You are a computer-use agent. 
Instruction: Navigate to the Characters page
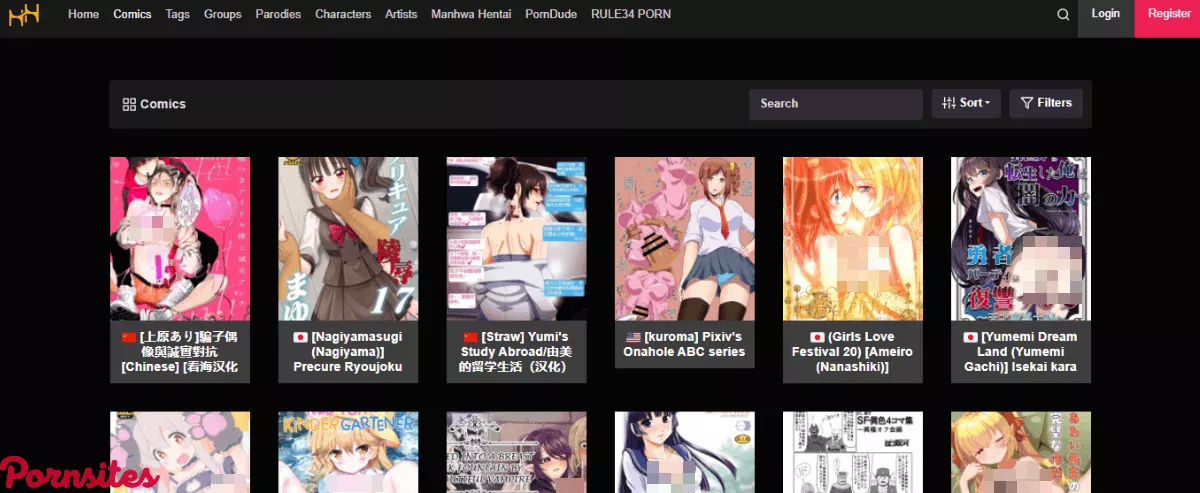point(343,15)
